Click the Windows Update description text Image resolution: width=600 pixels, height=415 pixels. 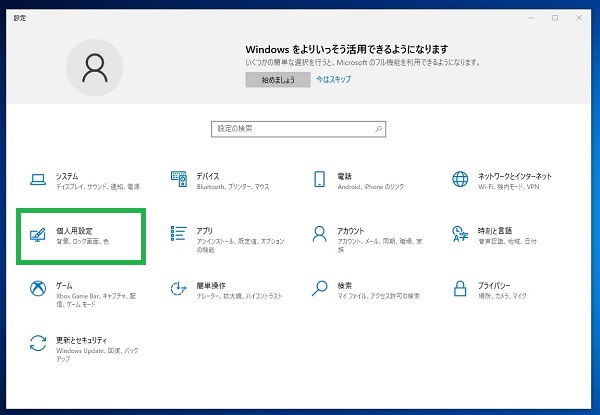pos(97,355)
